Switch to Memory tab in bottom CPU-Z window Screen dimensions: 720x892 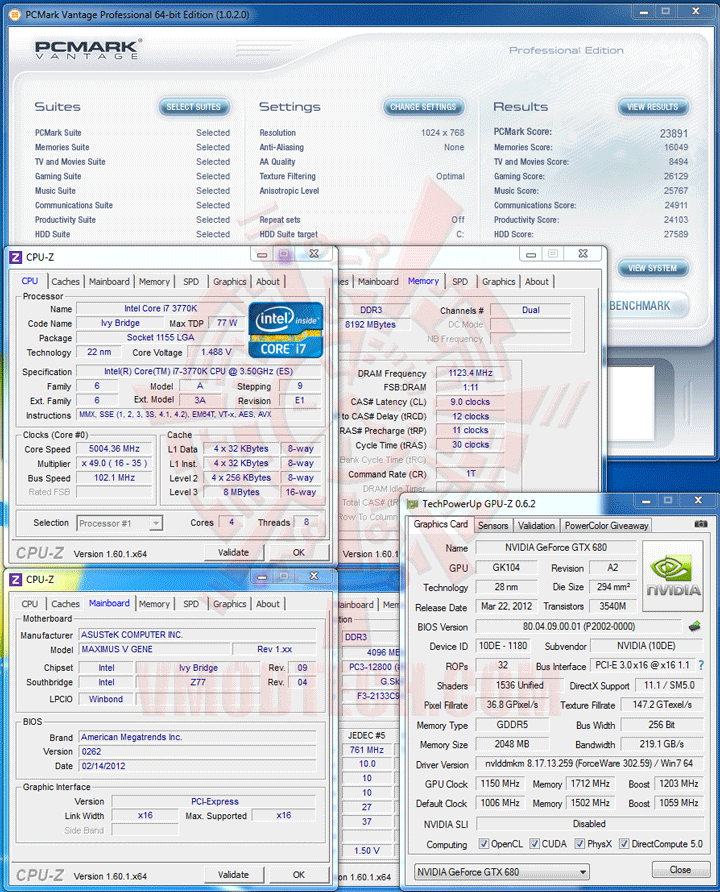(x=154, y=604)
